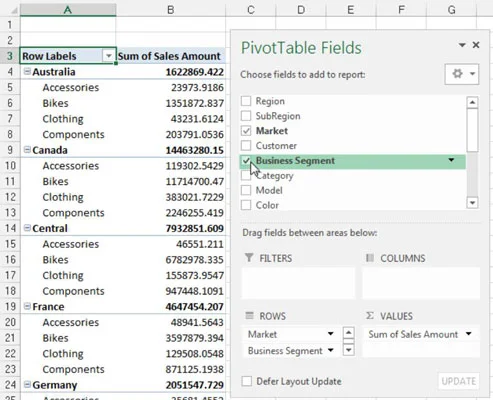Open the task pane options arrow beside the close button
Screen dimensions: 493x400
(462, 45)
